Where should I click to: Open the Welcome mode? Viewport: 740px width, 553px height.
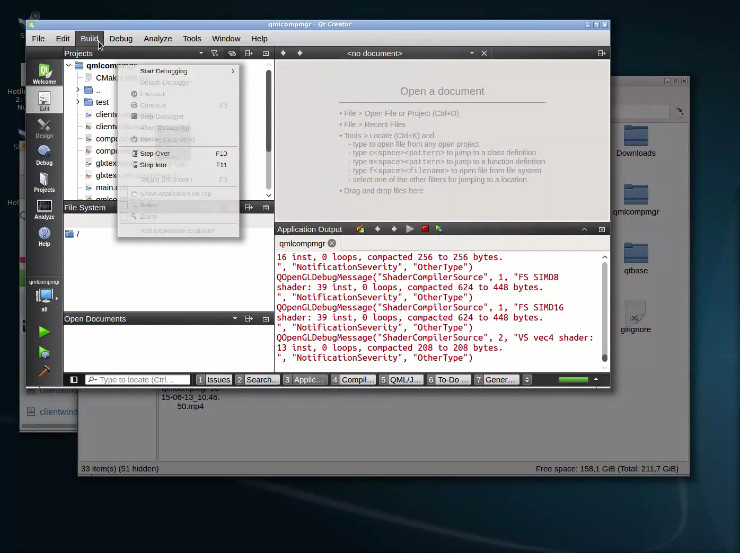point(44,73)
